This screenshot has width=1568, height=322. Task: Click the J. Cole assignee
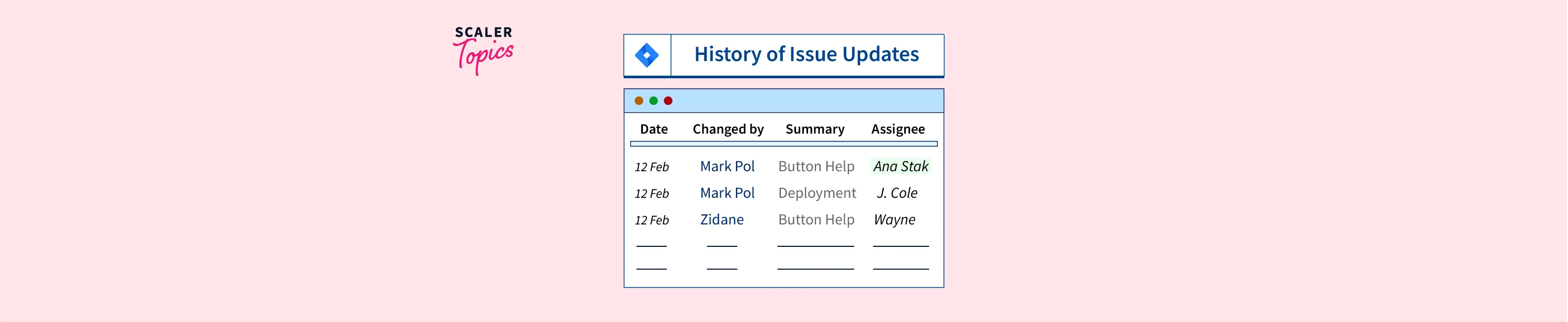(x=896, y=193)
